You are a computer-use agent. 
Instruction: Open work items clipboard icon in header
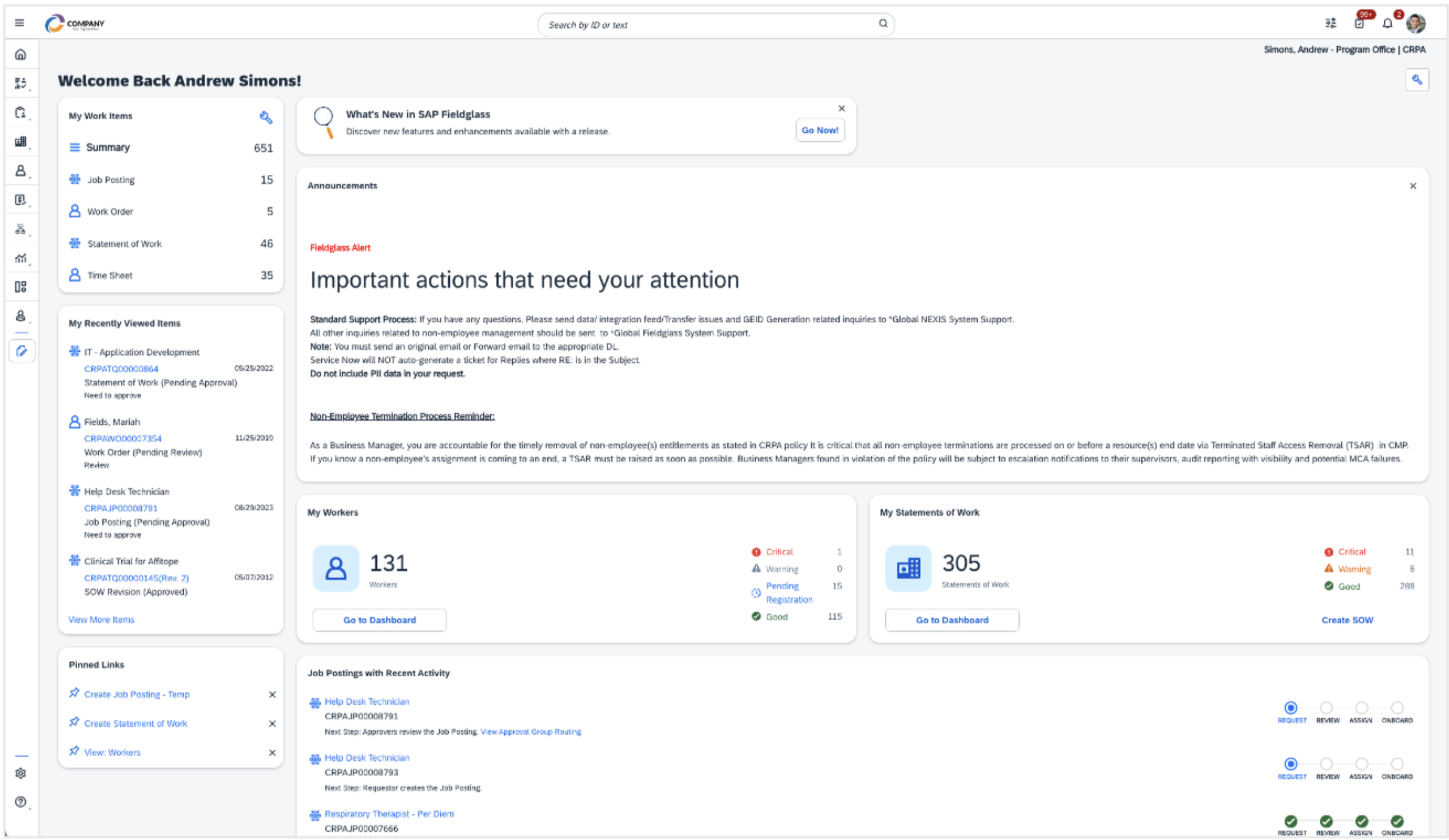1359,24
